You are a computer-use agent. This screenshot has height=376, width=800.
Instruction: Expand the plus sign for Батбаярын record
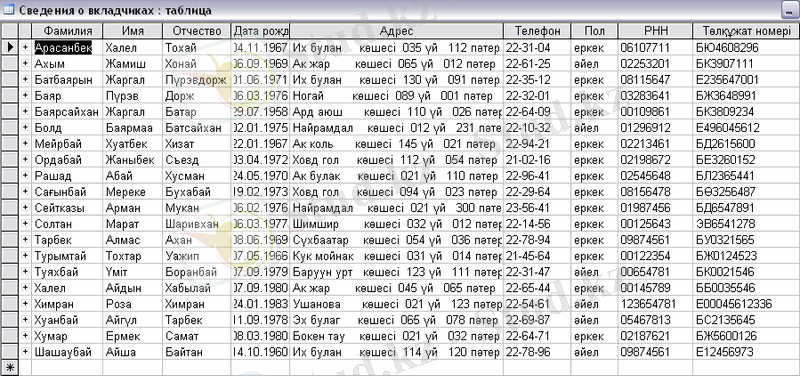26,80
